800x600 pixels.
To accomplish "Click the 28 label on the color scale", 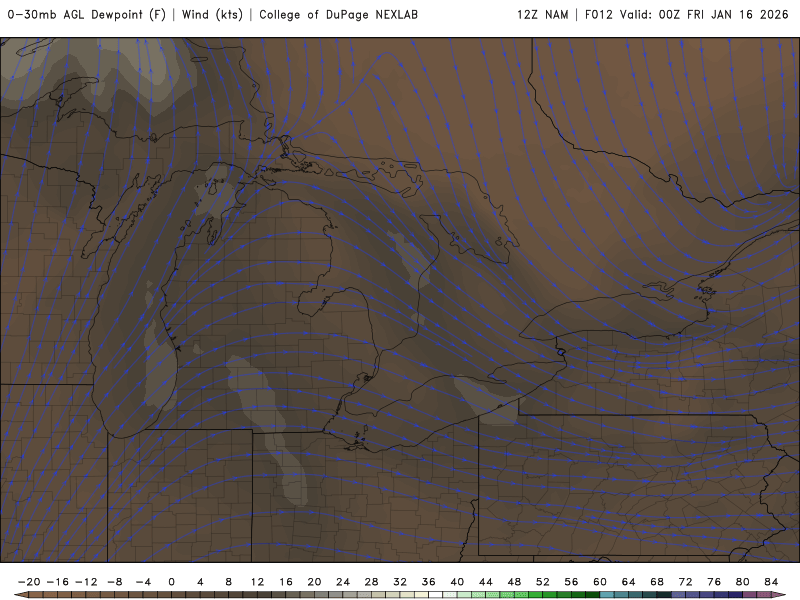I will [371, 582].
